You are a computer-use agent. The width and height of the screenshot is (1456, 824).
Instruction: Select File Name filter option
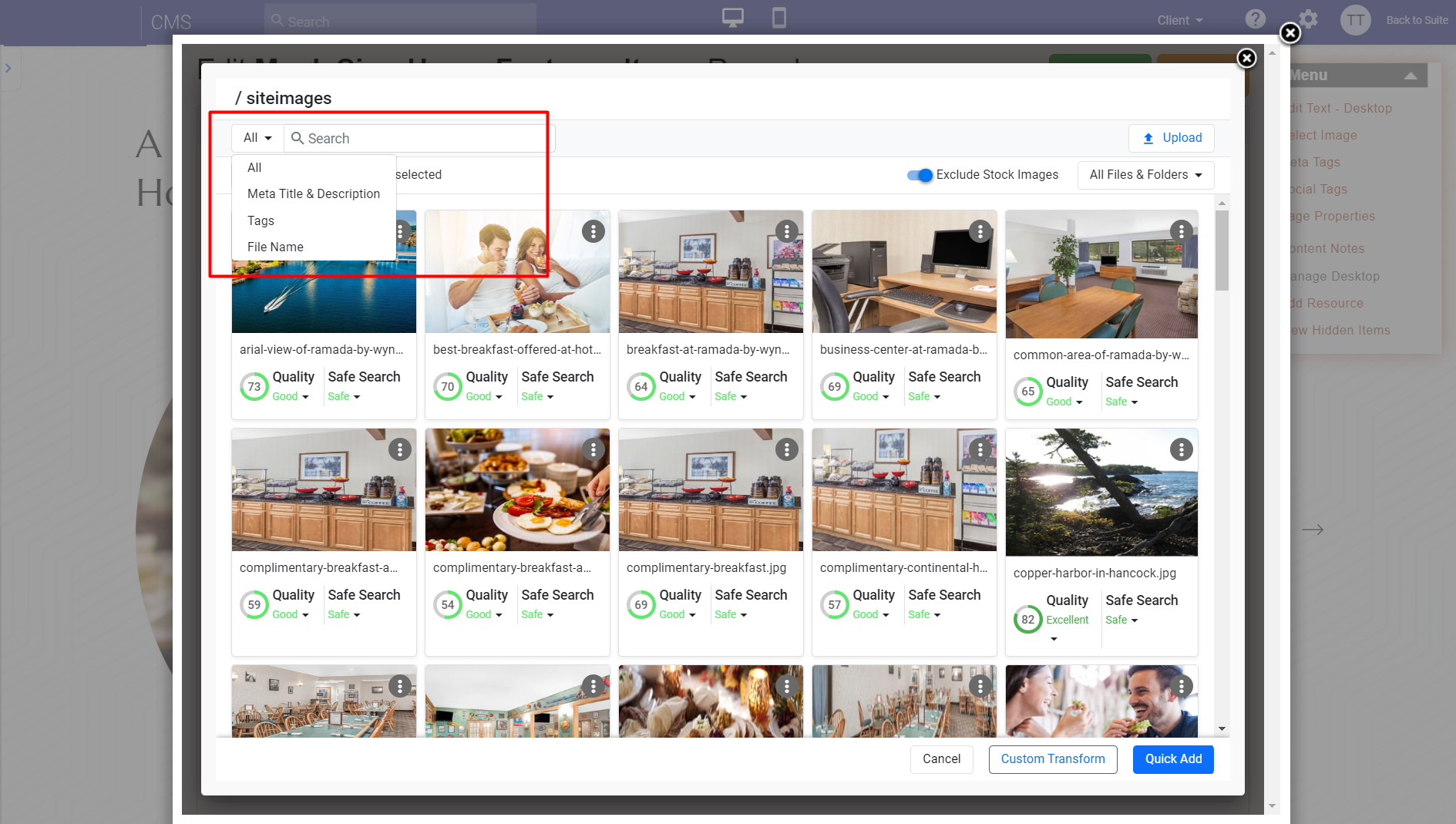tap(275, 247)
